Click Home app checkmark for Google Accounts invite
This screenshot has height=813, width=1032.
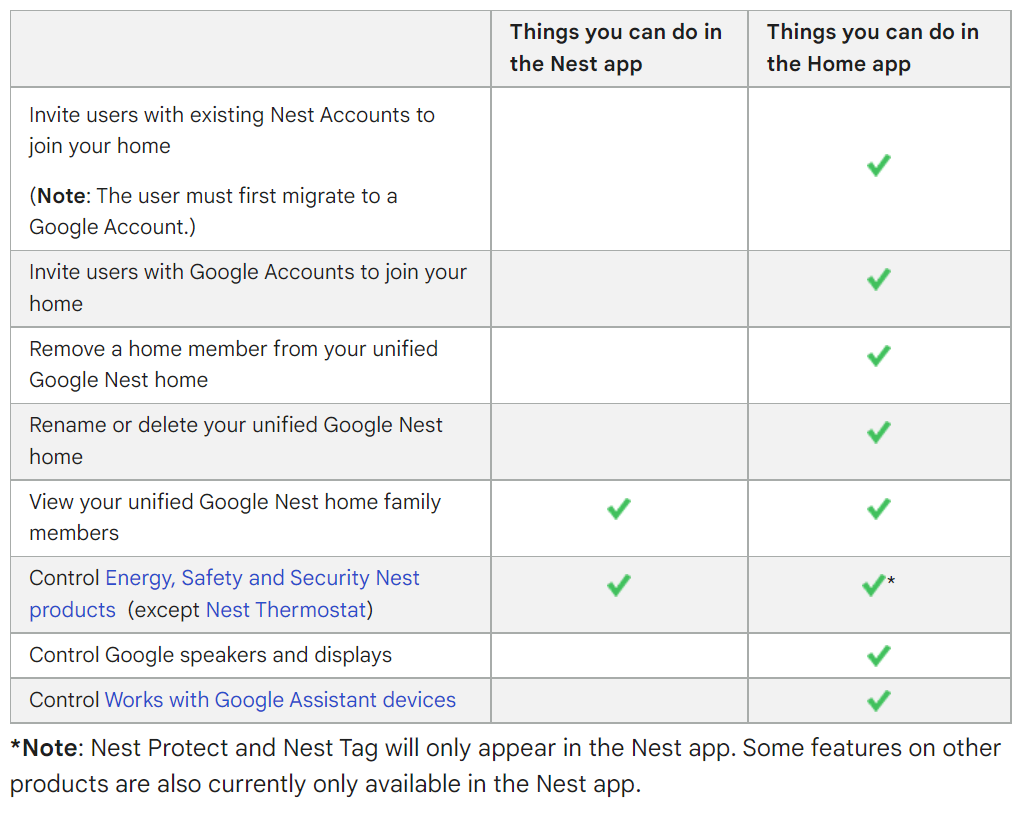point(878,279)
